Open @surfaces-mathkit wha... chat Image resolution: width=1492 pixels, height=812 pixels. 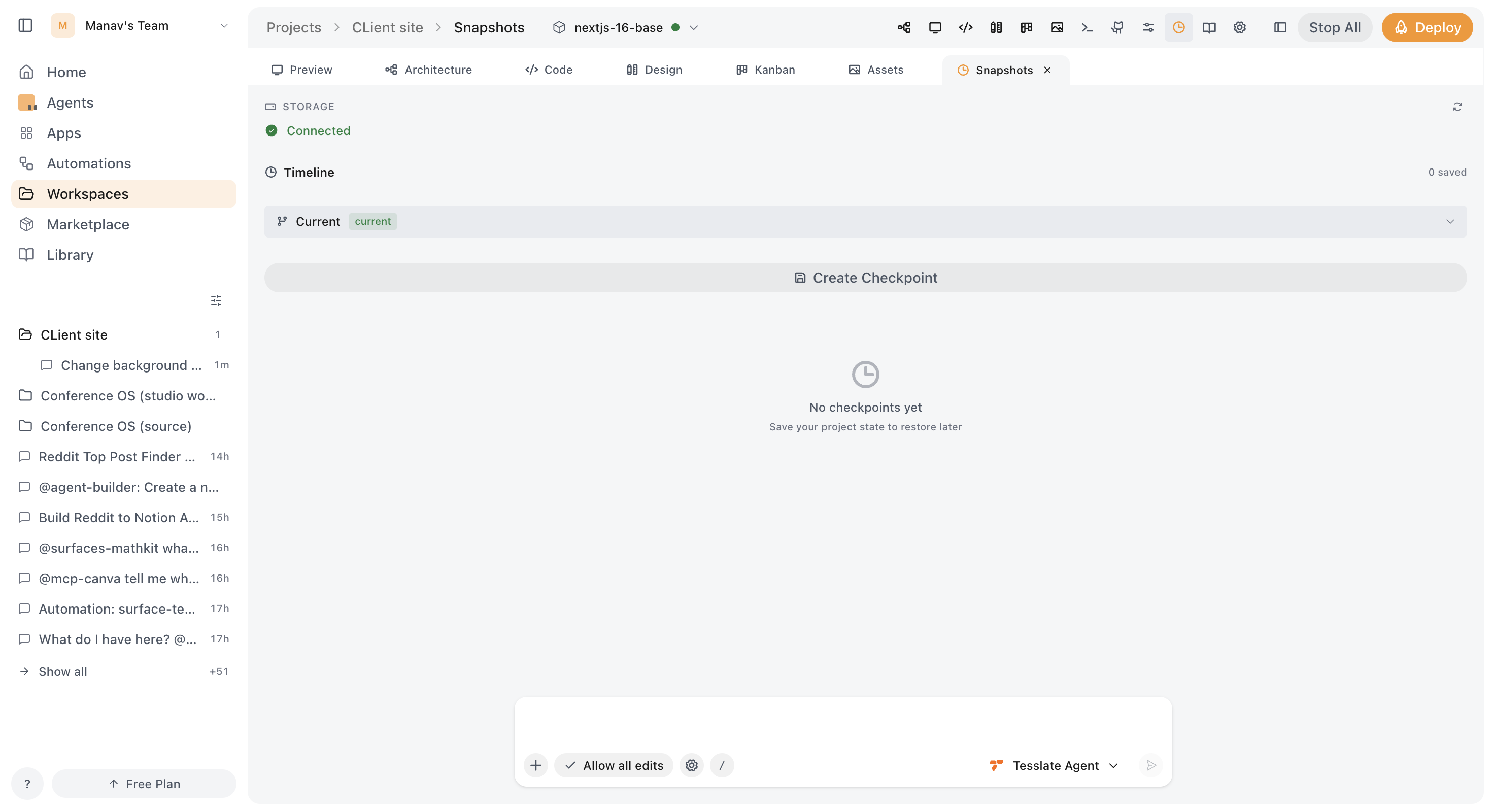point(123,547)
